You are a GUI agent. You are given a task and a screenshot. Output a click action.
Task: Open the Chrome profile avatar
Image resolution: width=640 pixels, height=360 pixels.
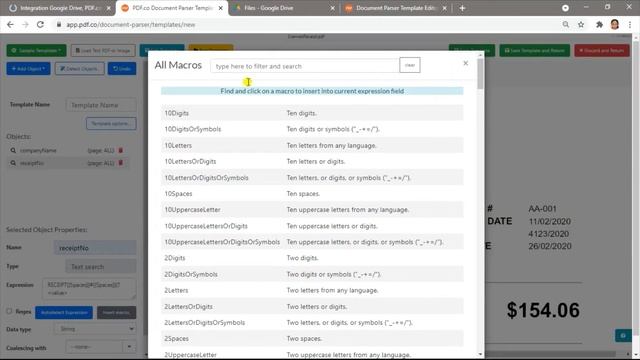615,24
